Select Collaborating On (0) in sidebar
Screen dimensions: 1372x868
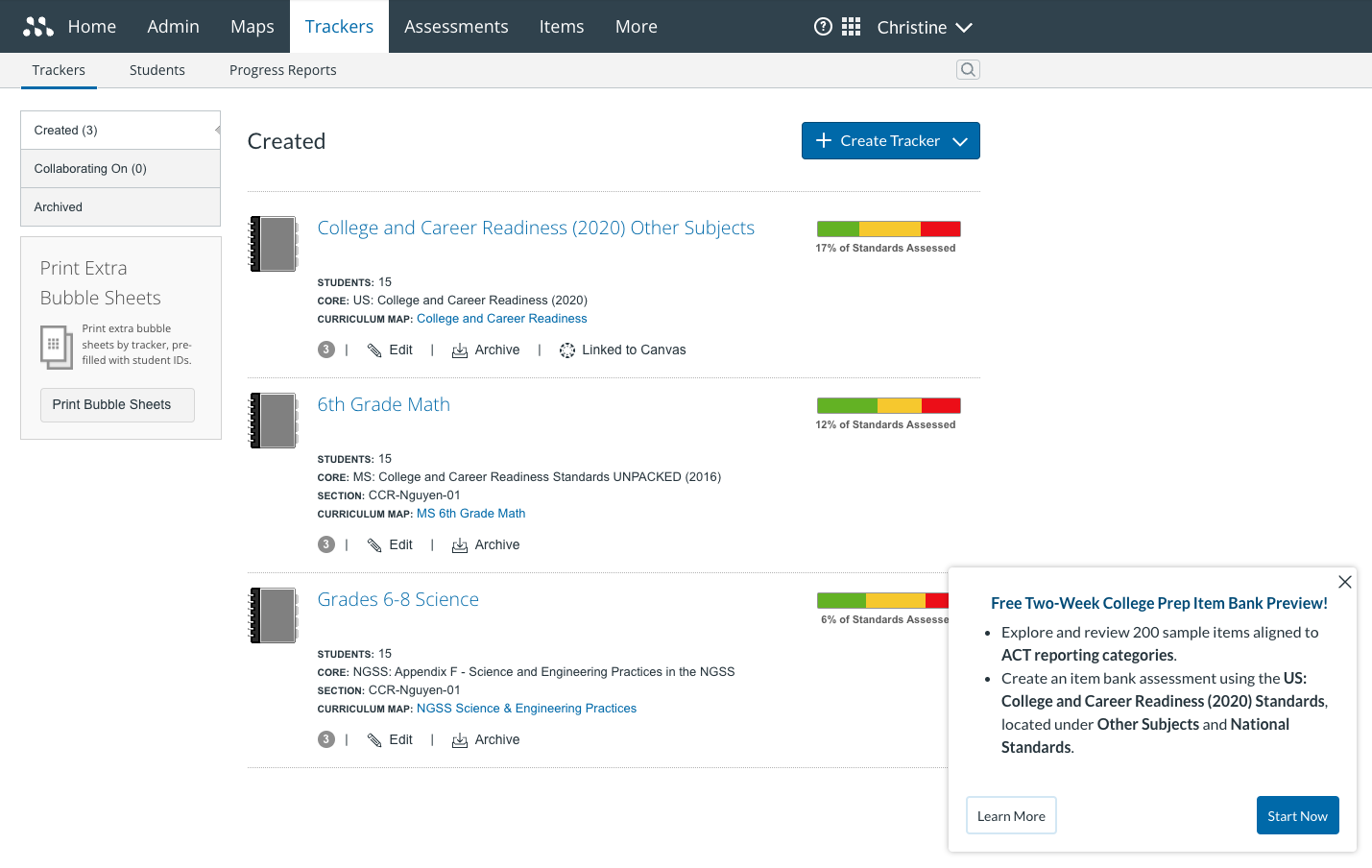120,169
